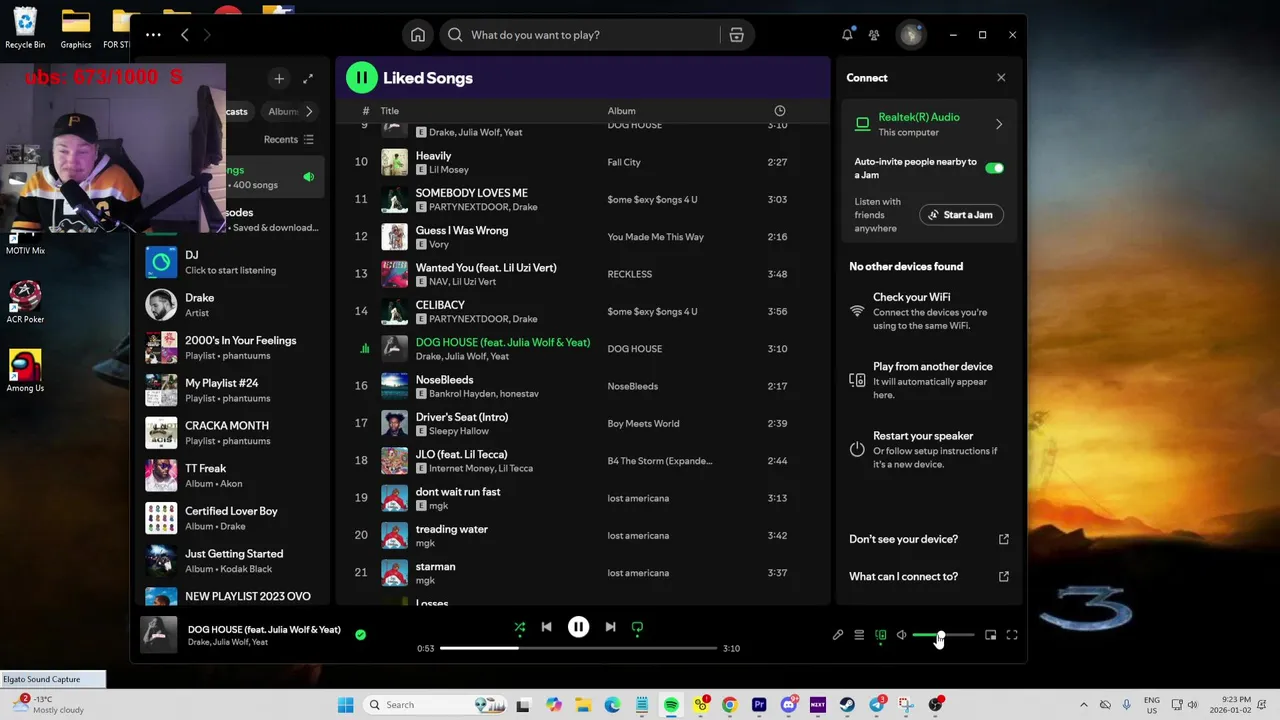This screenshot has width=1280, height=720.
Task: Expand Realtek(R) Audio device details
Action: [x=998, y=124]
